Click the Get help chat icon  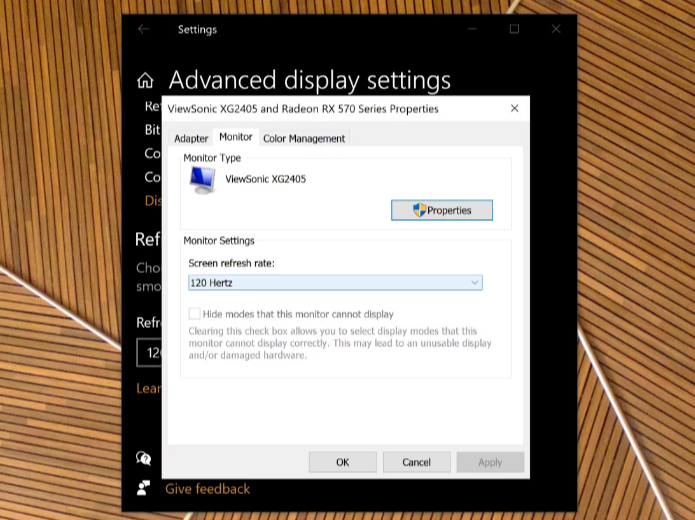pos(143,458)
